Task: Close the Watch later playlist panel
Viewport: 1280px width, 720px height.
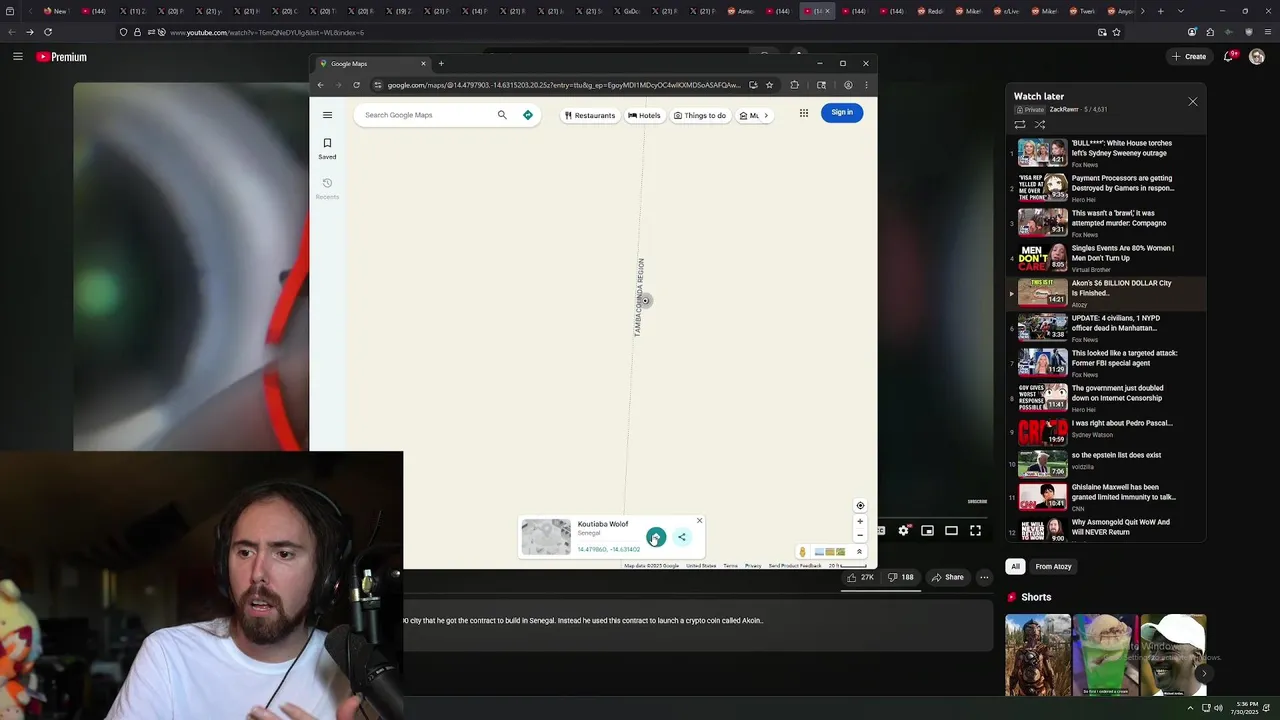Action: tap(1193, 102)
